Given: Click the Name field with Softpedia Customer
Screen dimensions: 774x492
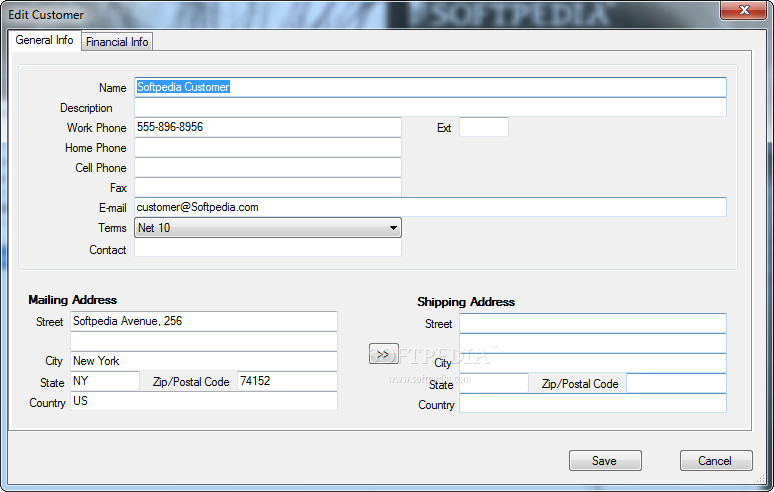Looking at the screenshot, I should [x=430, y=87].
